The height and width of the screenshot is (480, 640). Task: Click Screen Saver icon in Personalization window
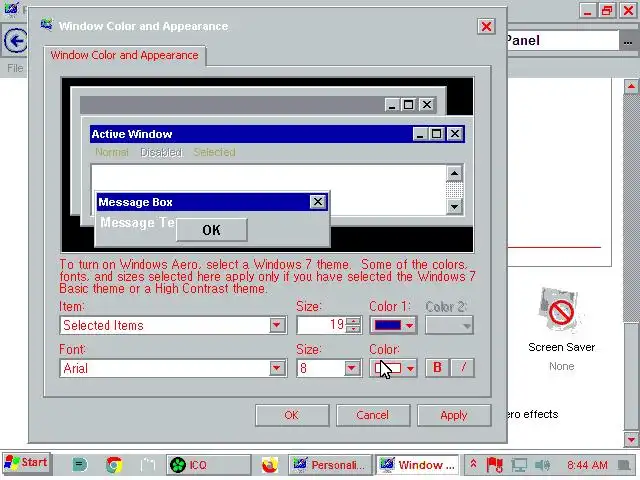click(x=561, y=312)
